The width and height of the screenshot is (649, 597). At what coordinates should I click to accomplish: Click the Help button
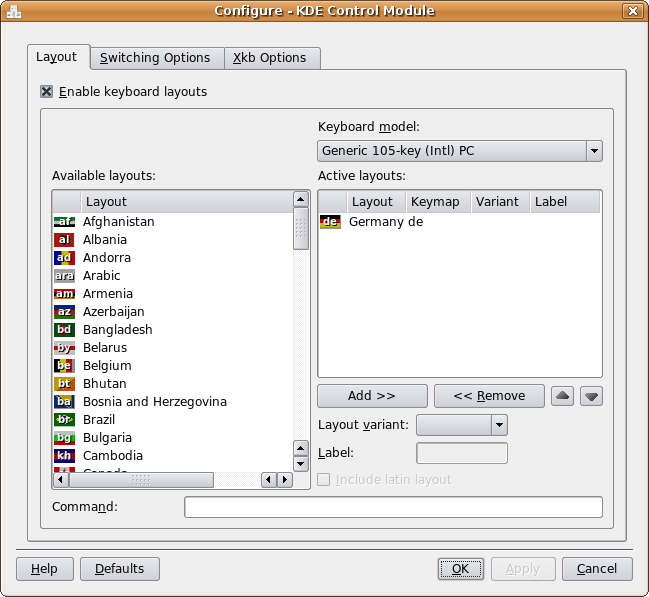click(x=45, y=569)
